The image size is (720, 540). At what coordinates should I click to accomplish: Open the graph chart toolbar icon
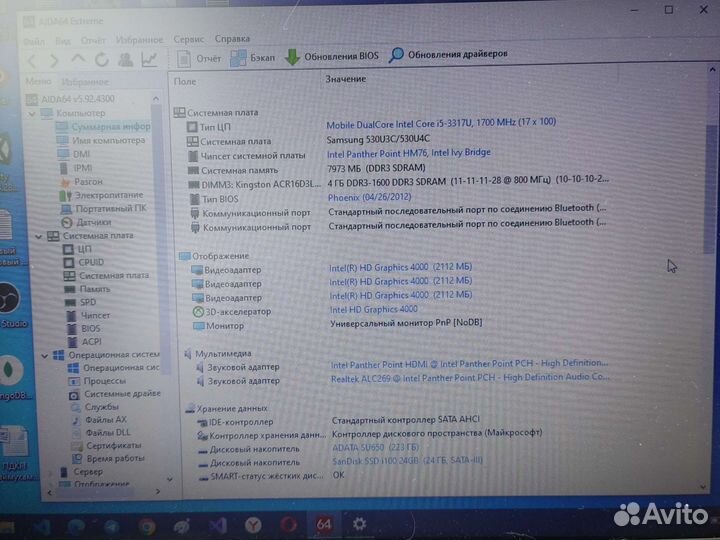[149, 60]
